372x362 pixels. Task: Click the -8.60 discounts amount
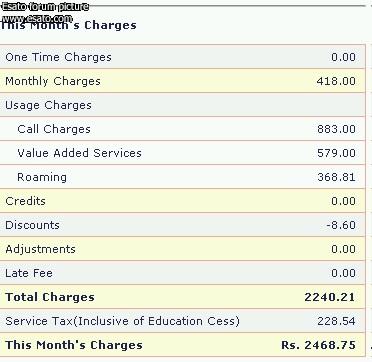[341, 225]
